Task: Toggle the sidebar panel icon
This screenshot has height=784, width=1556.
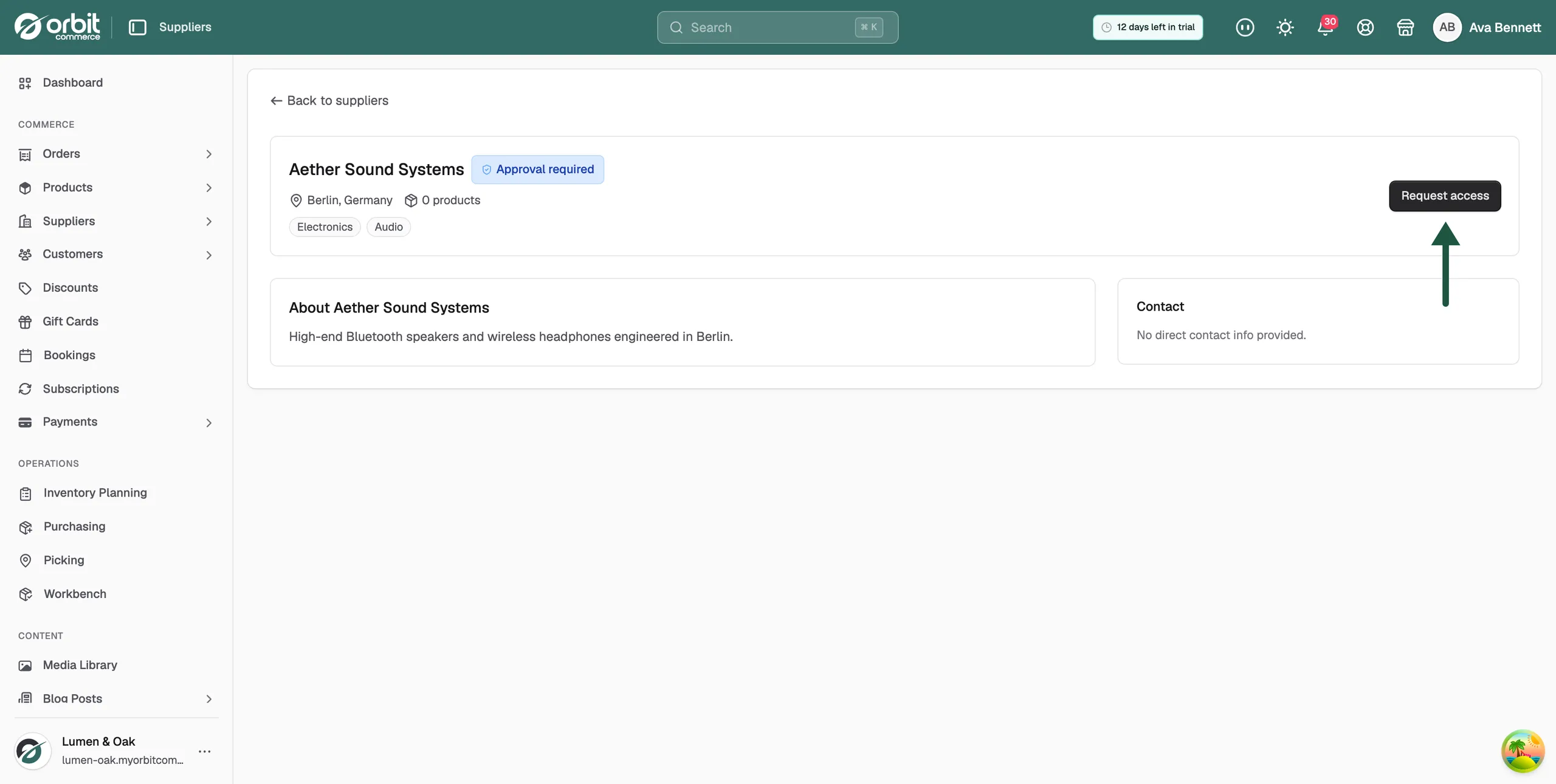Action: 137,27
